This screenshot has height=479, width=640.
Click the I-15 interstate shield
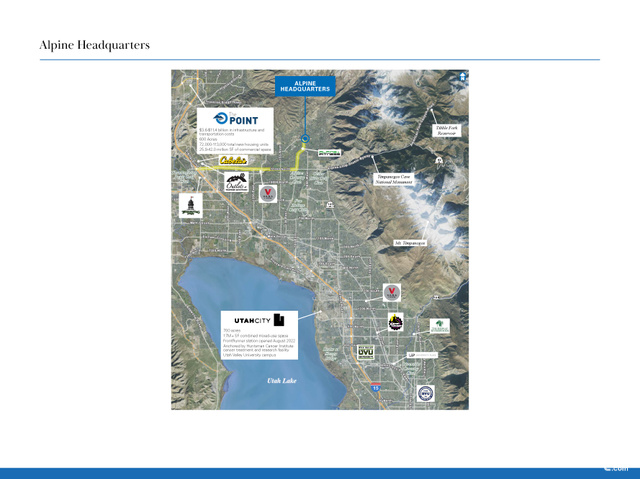[376, 387]
